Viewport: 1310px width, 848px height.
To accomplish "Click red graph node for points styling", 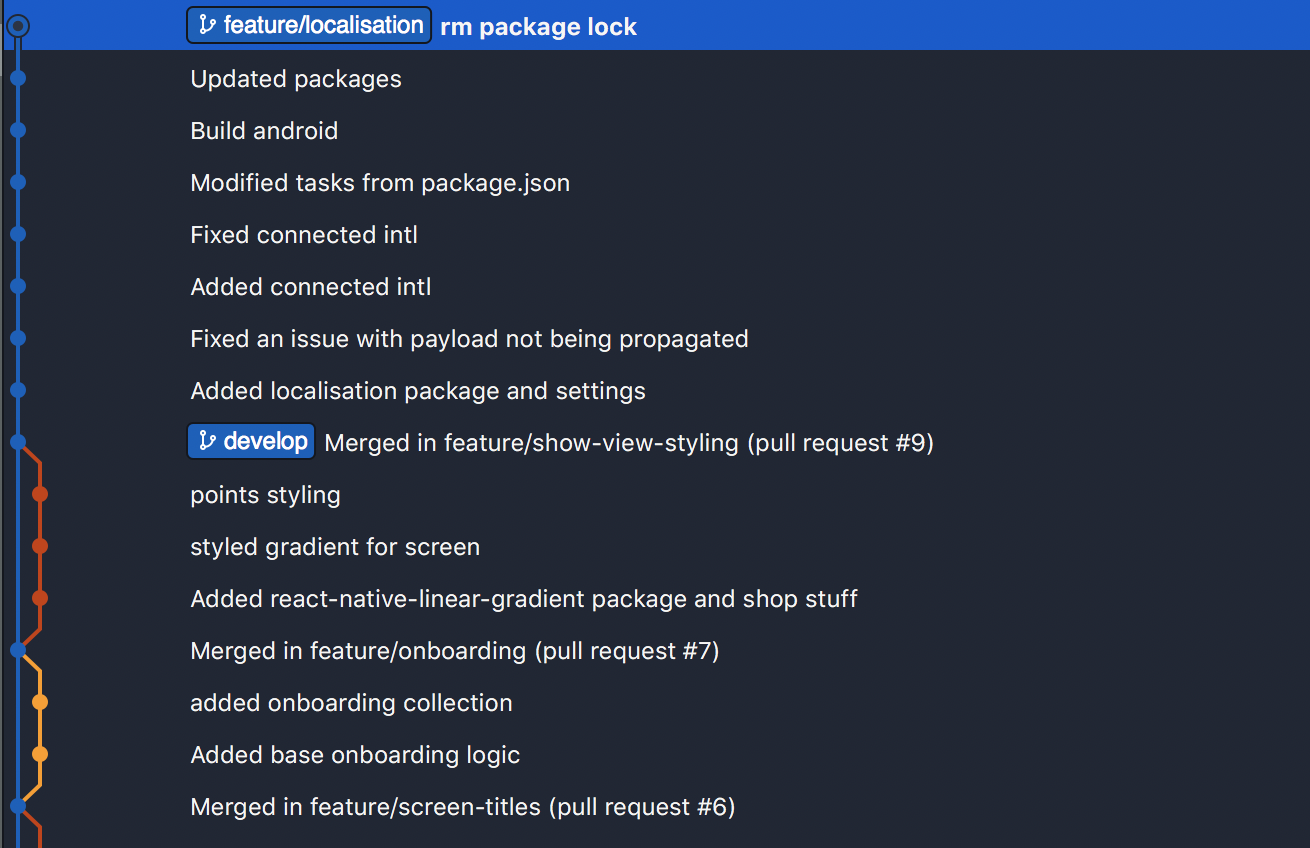I will pyautogui.click(x=40, y=494).
